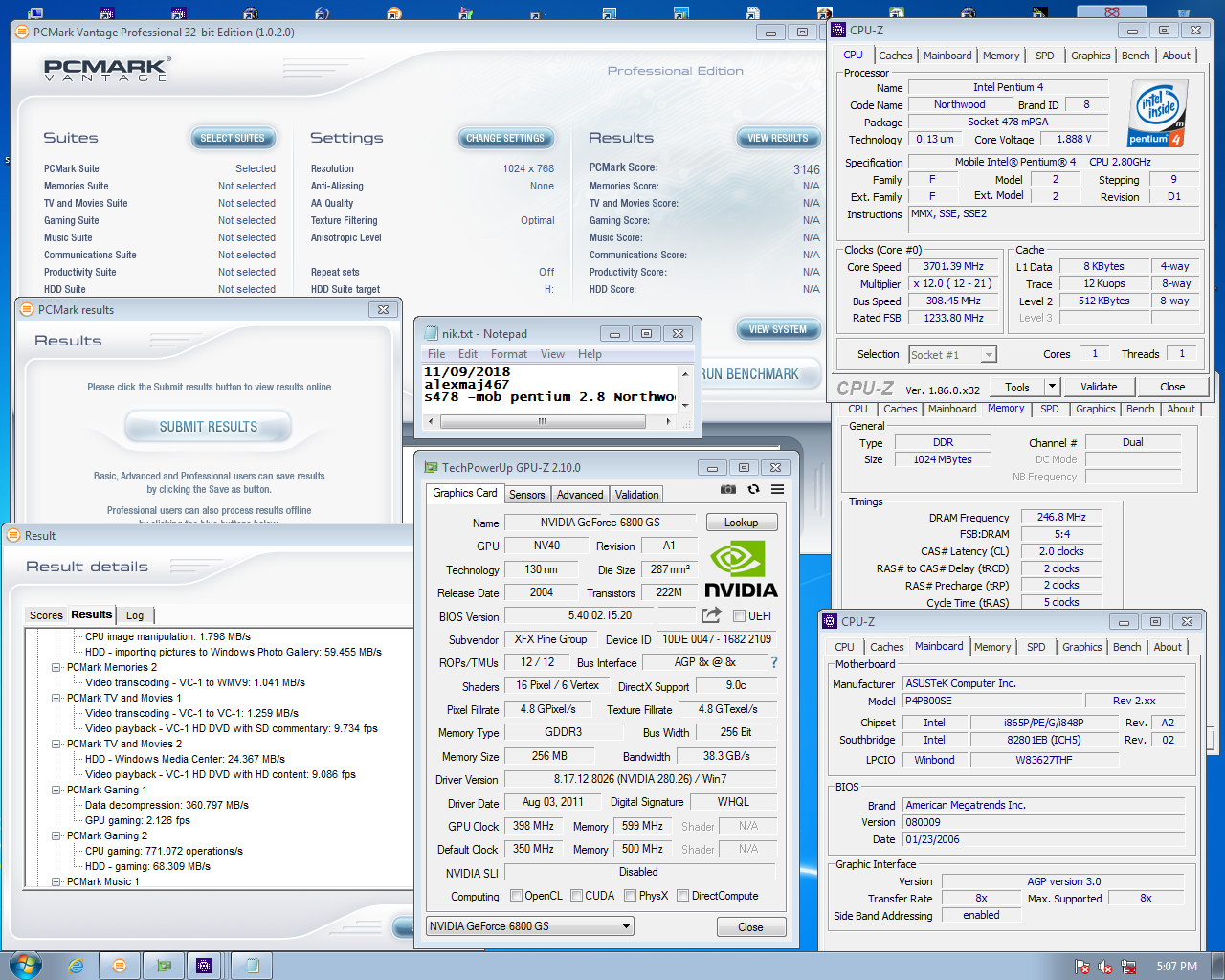Click the muted volume tray icon
1225x980 pixels.
tap(1105, 967)
